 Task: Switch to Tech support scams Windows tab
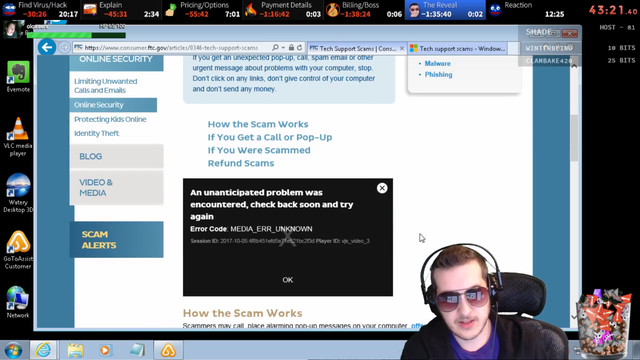coord(458,48)
